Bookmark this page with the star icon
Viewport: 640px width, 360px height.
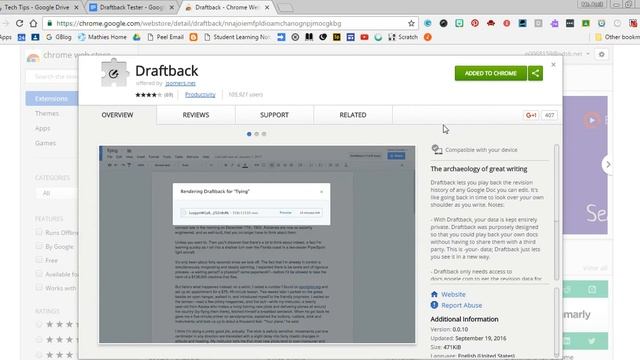(411, 23)
